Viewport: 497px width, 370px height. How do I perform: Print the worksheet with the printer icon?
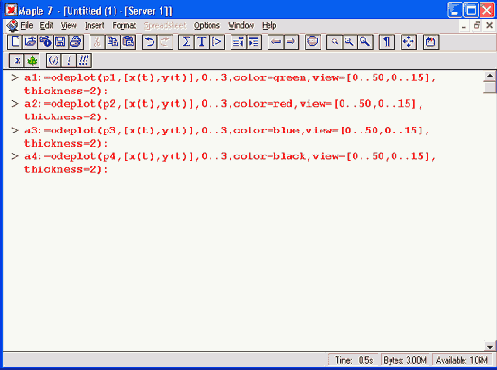76,42
